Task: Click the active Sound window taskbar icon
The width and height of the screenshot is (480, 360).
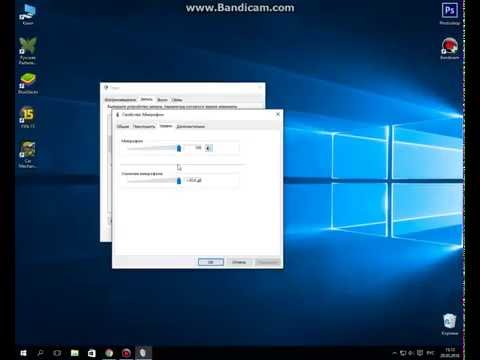Action: point(143,353)
